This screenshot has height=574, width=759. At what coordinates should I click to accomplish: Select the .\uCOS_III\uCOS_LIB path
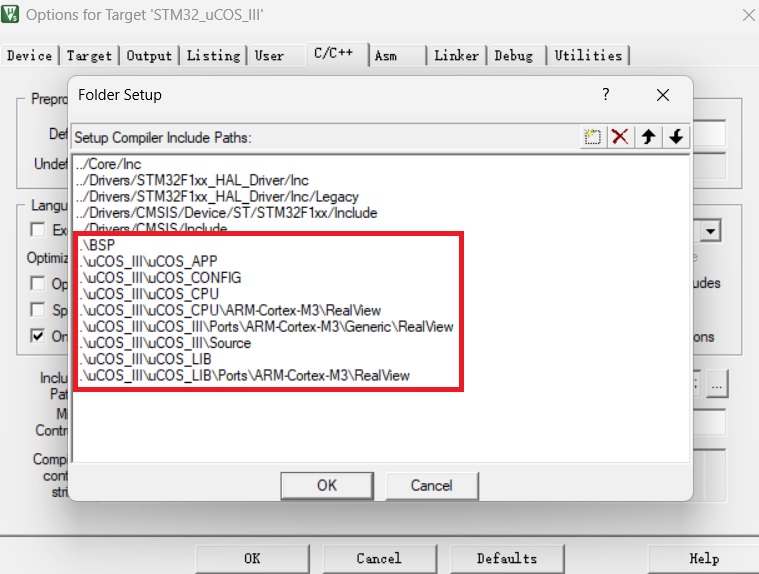(146, 359)
